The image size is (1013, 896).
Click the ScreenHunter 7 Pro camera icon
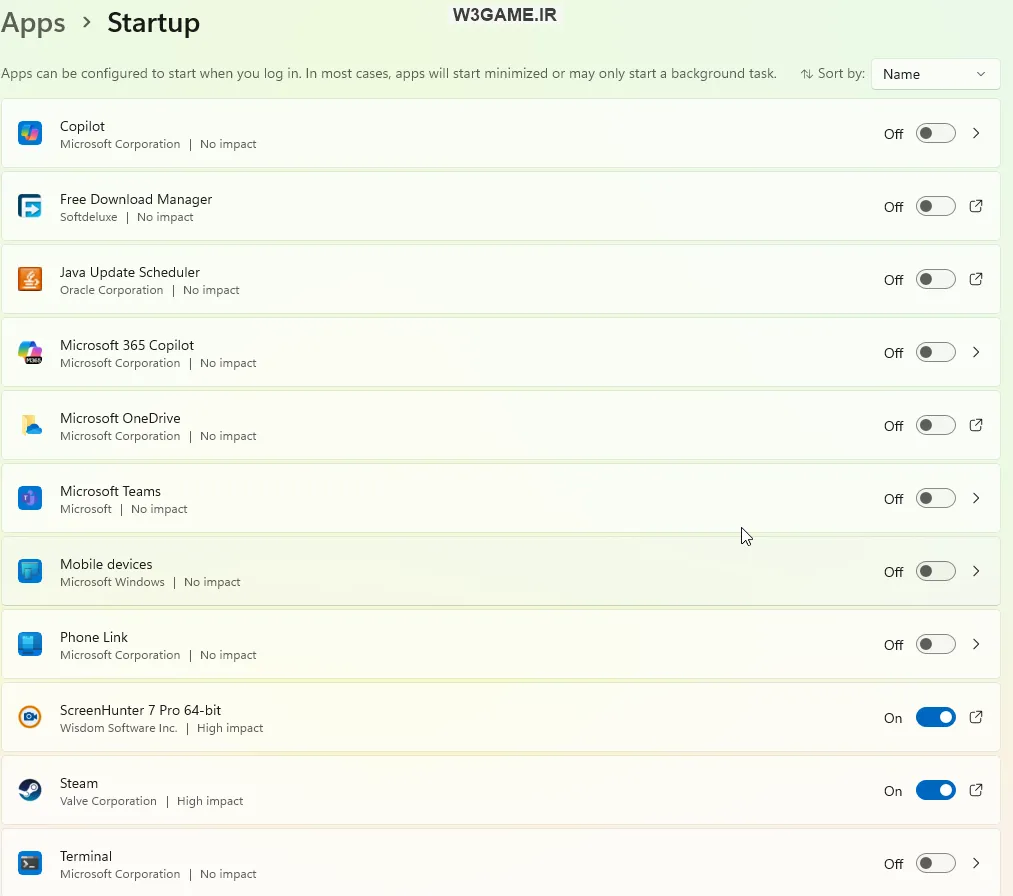click(x=30, y=717)
